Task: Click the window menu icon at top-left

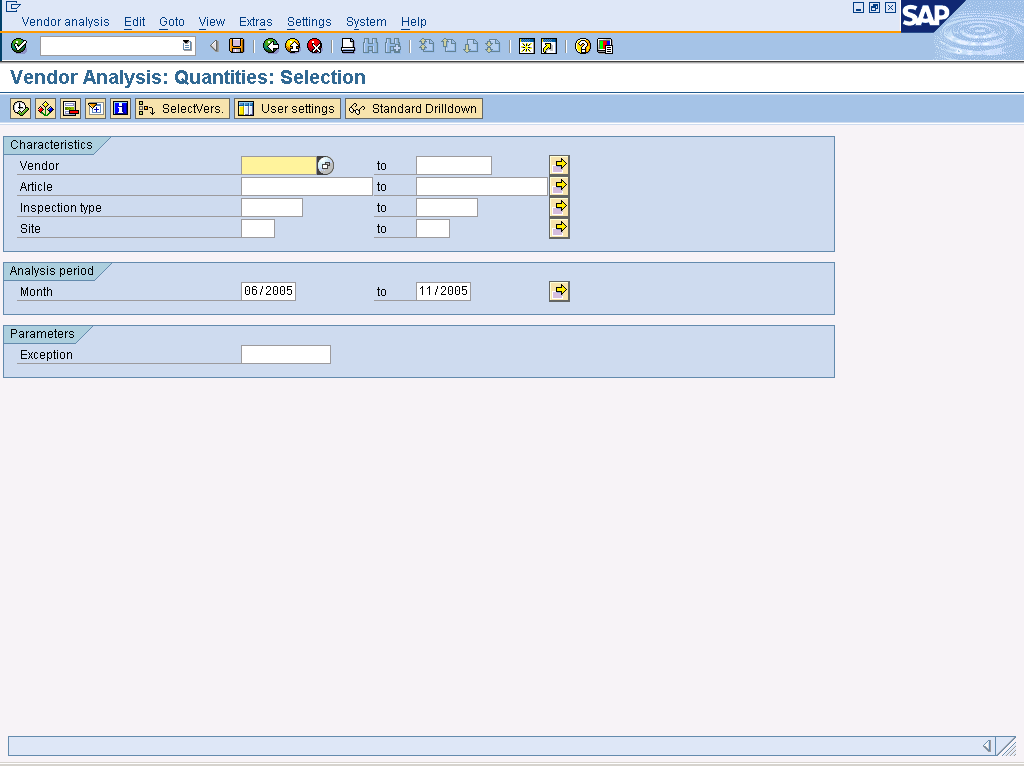Action: pyautogui.click(x=13, y=7)
